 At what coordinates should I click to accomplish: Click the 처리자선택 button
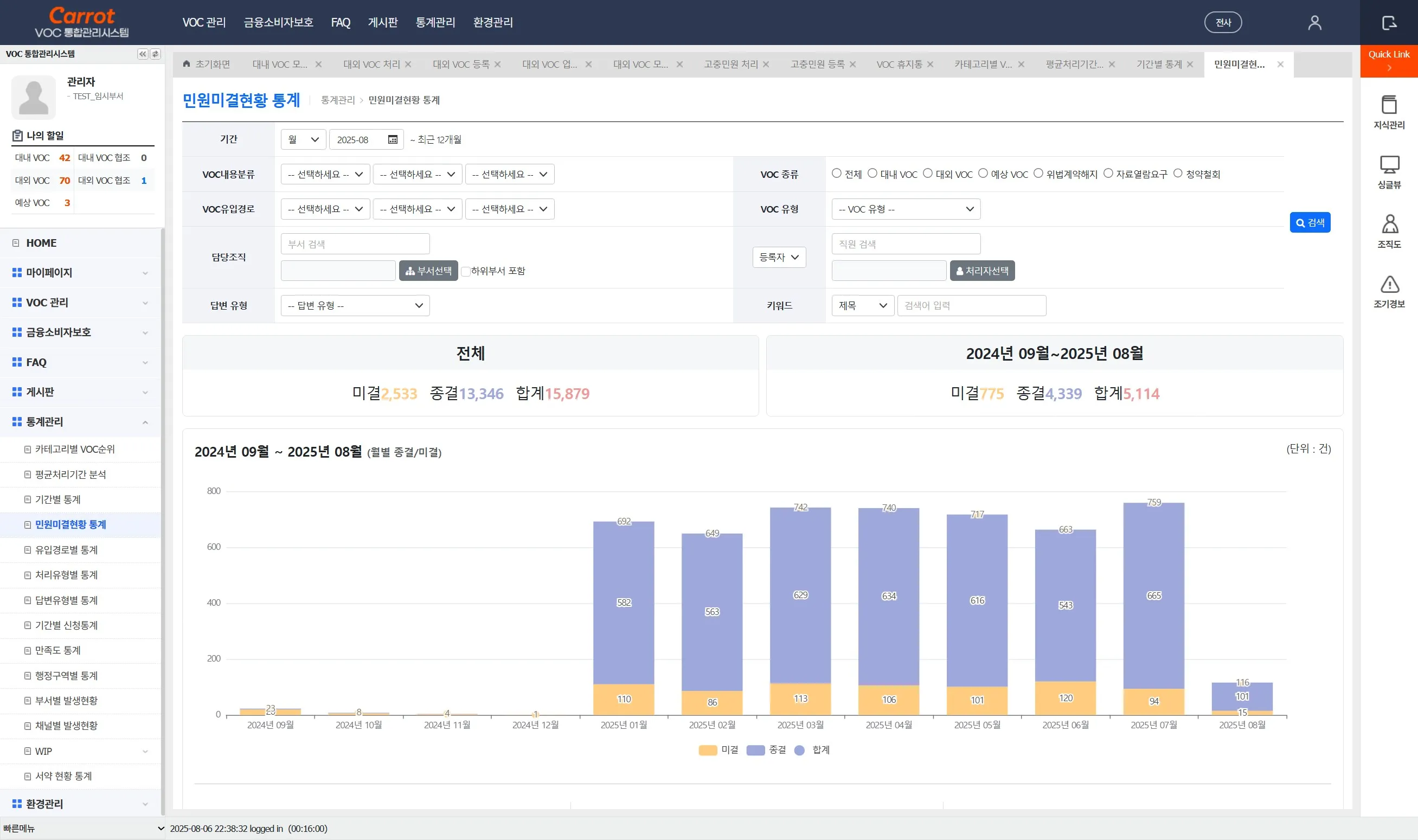click(983, 271)
